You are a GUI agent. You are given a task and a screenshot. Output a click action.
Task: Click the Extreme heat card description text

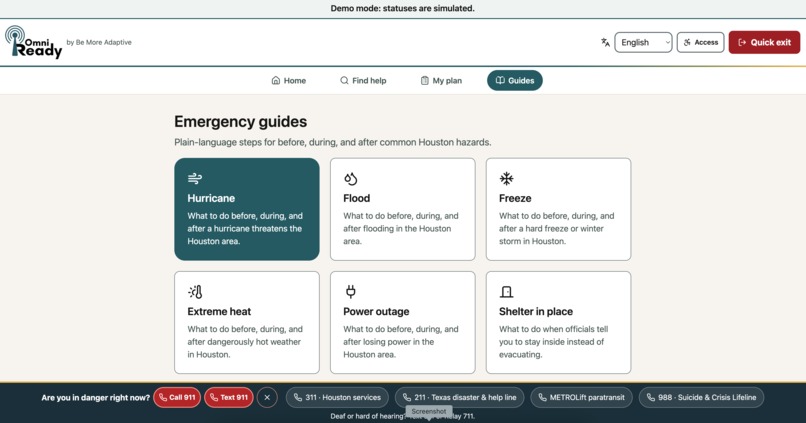coord(245,341)
